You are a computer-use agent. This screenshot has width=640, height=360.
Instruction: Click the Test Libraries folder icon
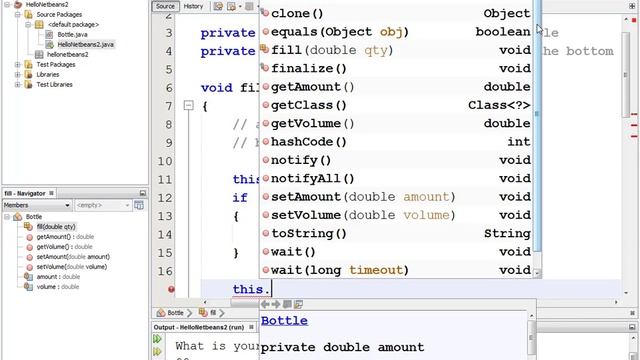(x=28, y=84)
